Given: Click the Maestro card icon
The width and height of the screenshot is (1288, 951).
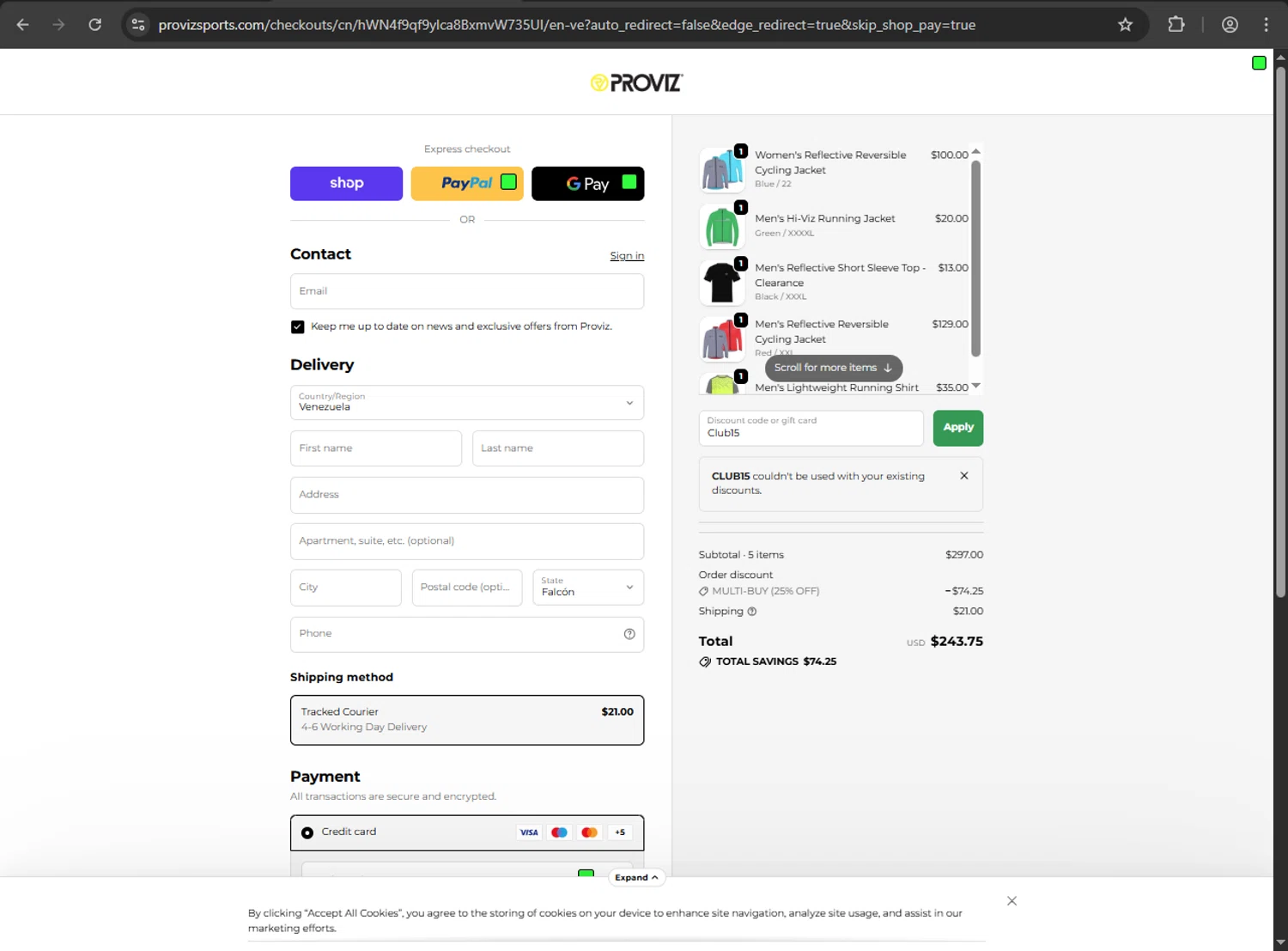Looking at the screenshot, I should coord(559,832).
